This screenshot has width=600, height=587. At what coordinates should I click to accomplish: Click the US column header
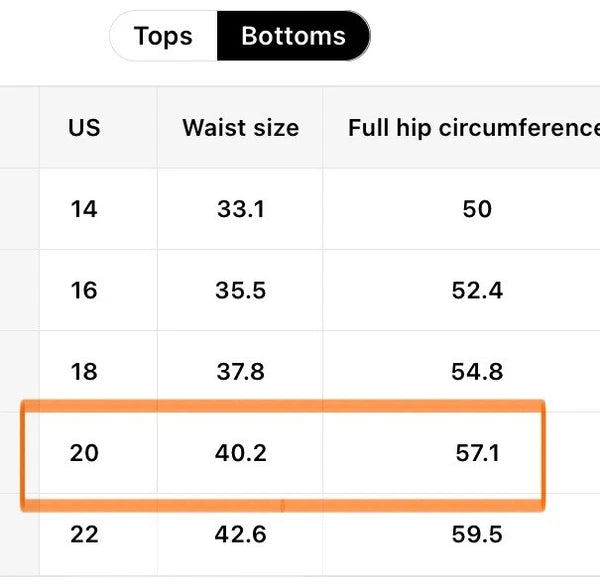(84, 127)
